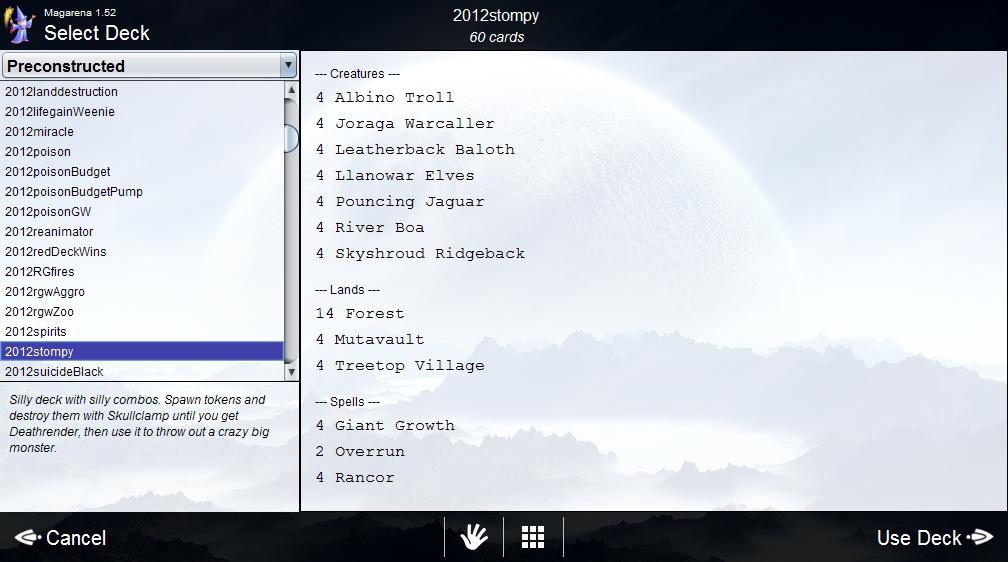Click the Magarena wizard logo icon
This screenshot has height=562, width=1008.
coord(22,24)
